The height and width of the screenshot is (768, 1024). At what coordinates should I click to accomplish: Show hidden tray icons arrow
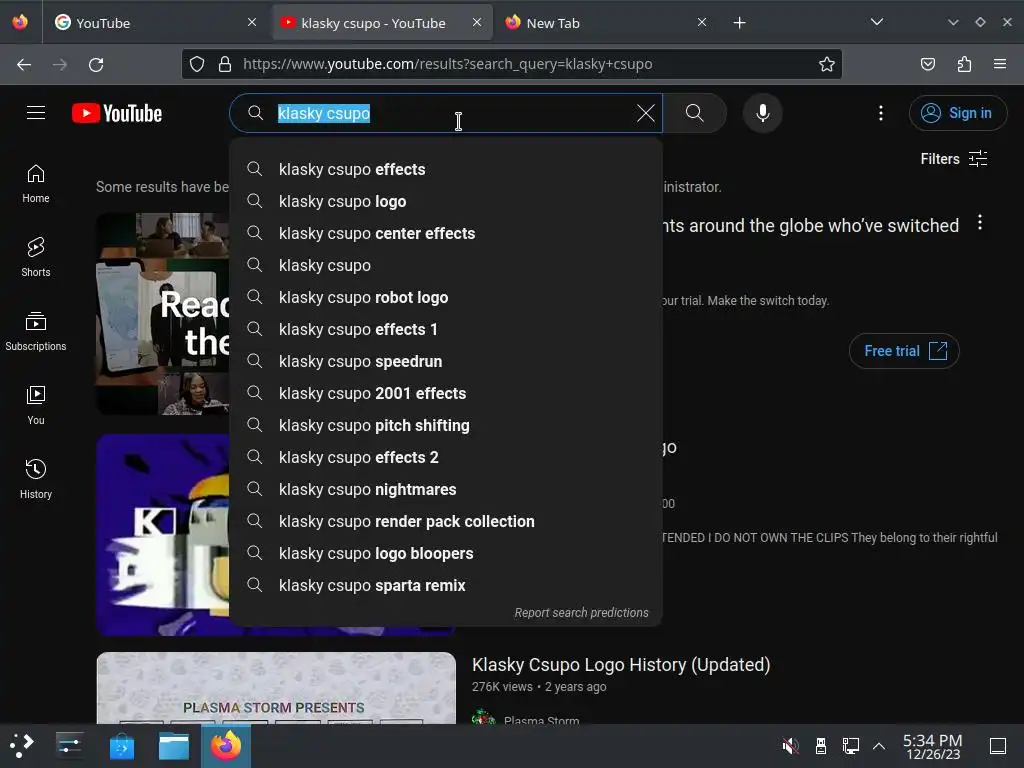tap(879, 746)
